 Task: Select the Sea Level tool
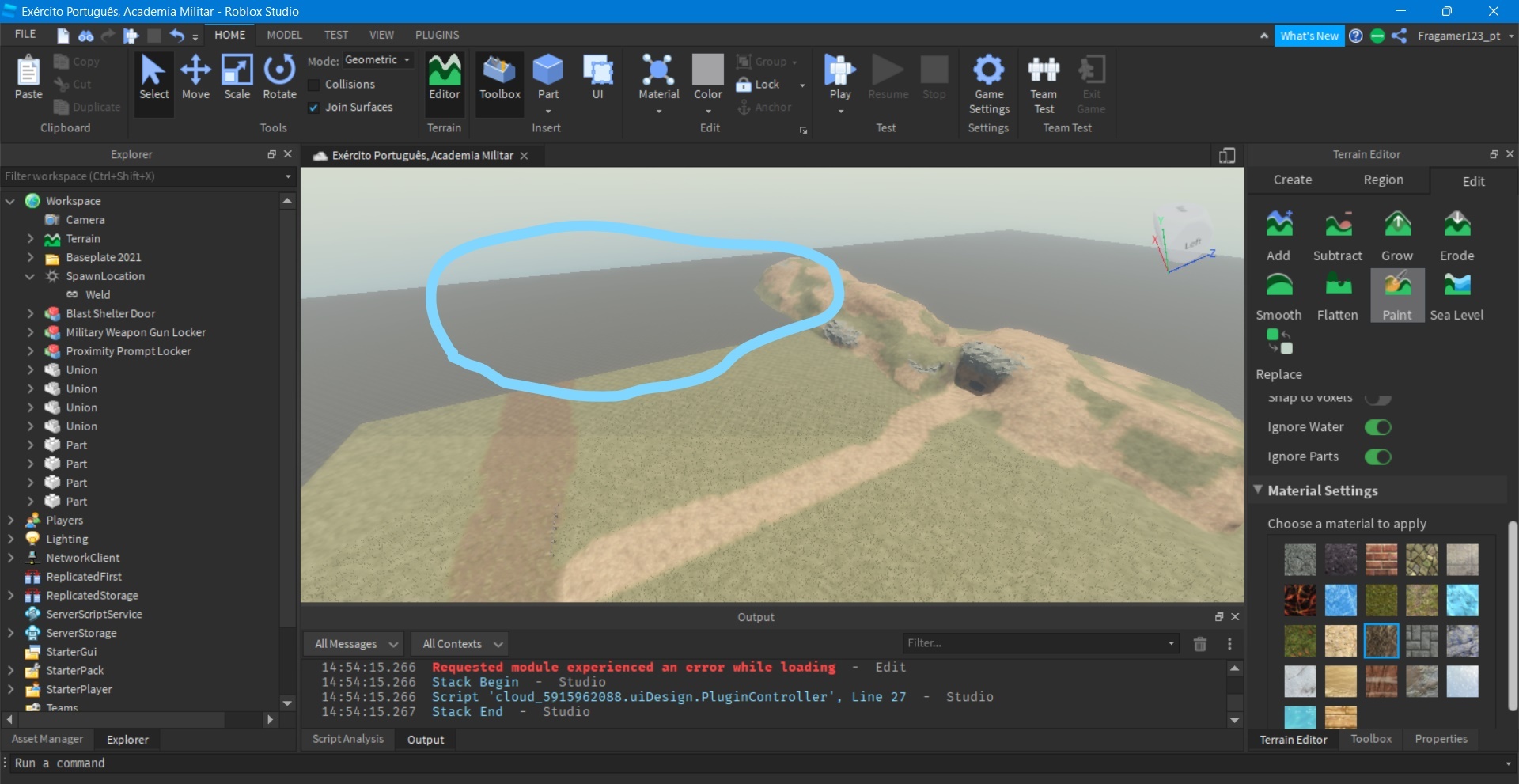1456,296
